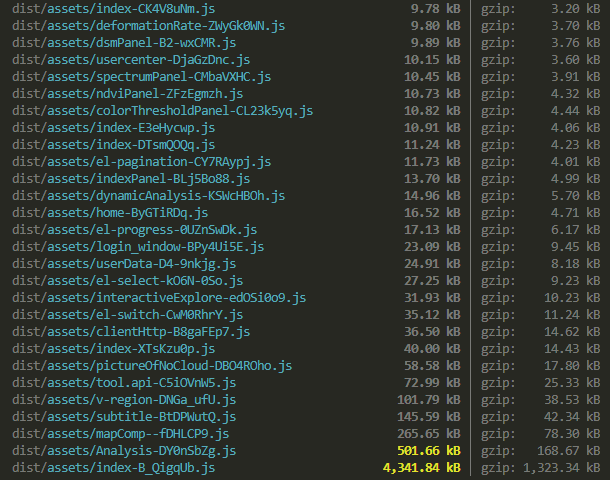610x480 pixels.
Task: Click the spectrumPanel-CMbaVXHC.js path
Action: click(x=137, y=76)
